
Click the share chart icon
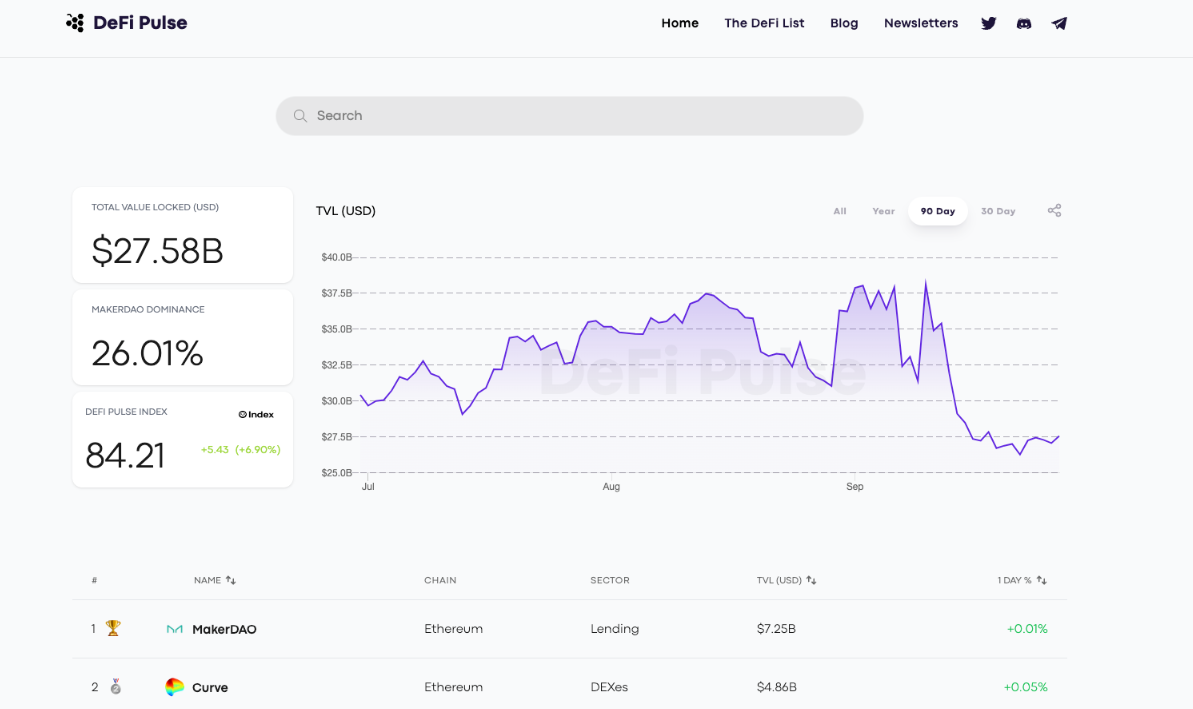point(1054,211)
